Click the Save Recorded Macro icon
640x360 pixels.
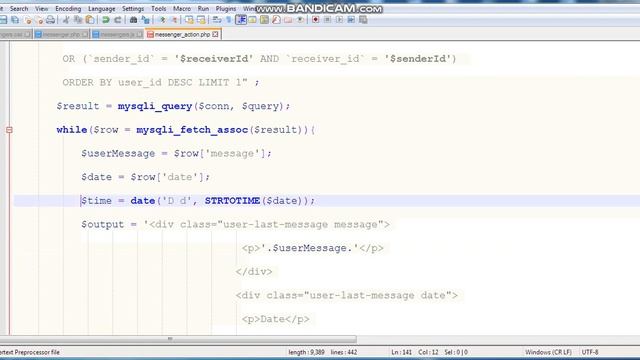tap(363, 20)
